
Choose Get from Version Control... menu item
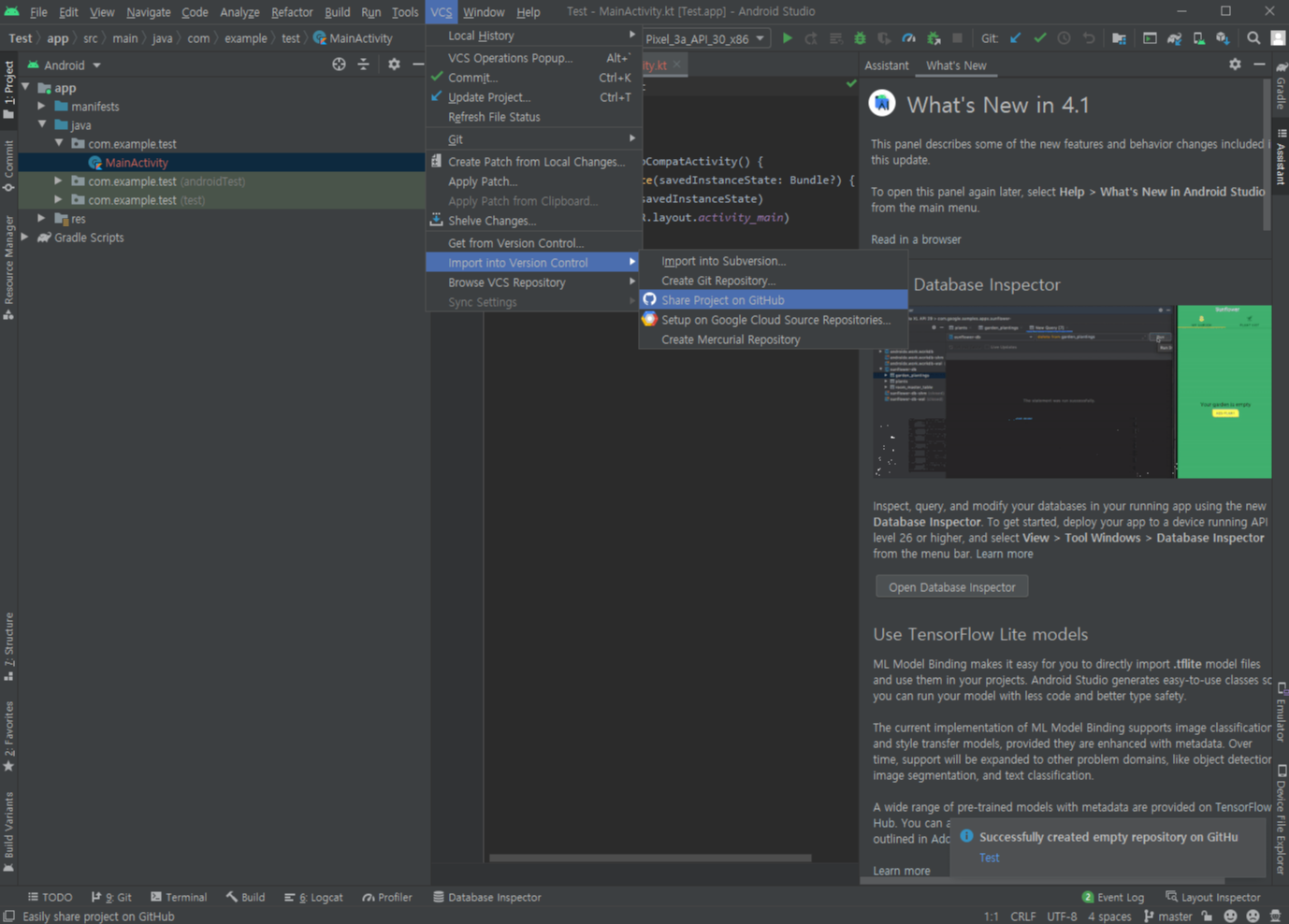coord(533,243)
